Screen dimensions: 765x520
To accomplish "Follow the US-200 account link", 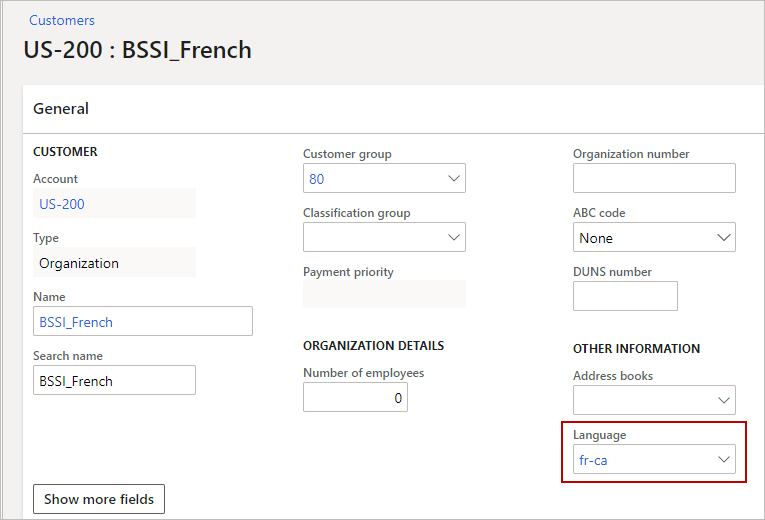I will click(x=62, y=204).
